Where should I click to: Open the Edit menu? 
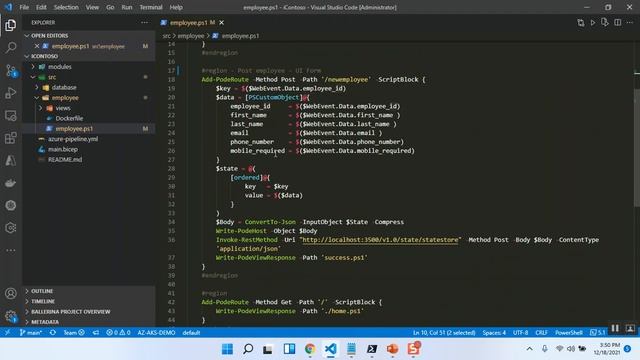41,7
